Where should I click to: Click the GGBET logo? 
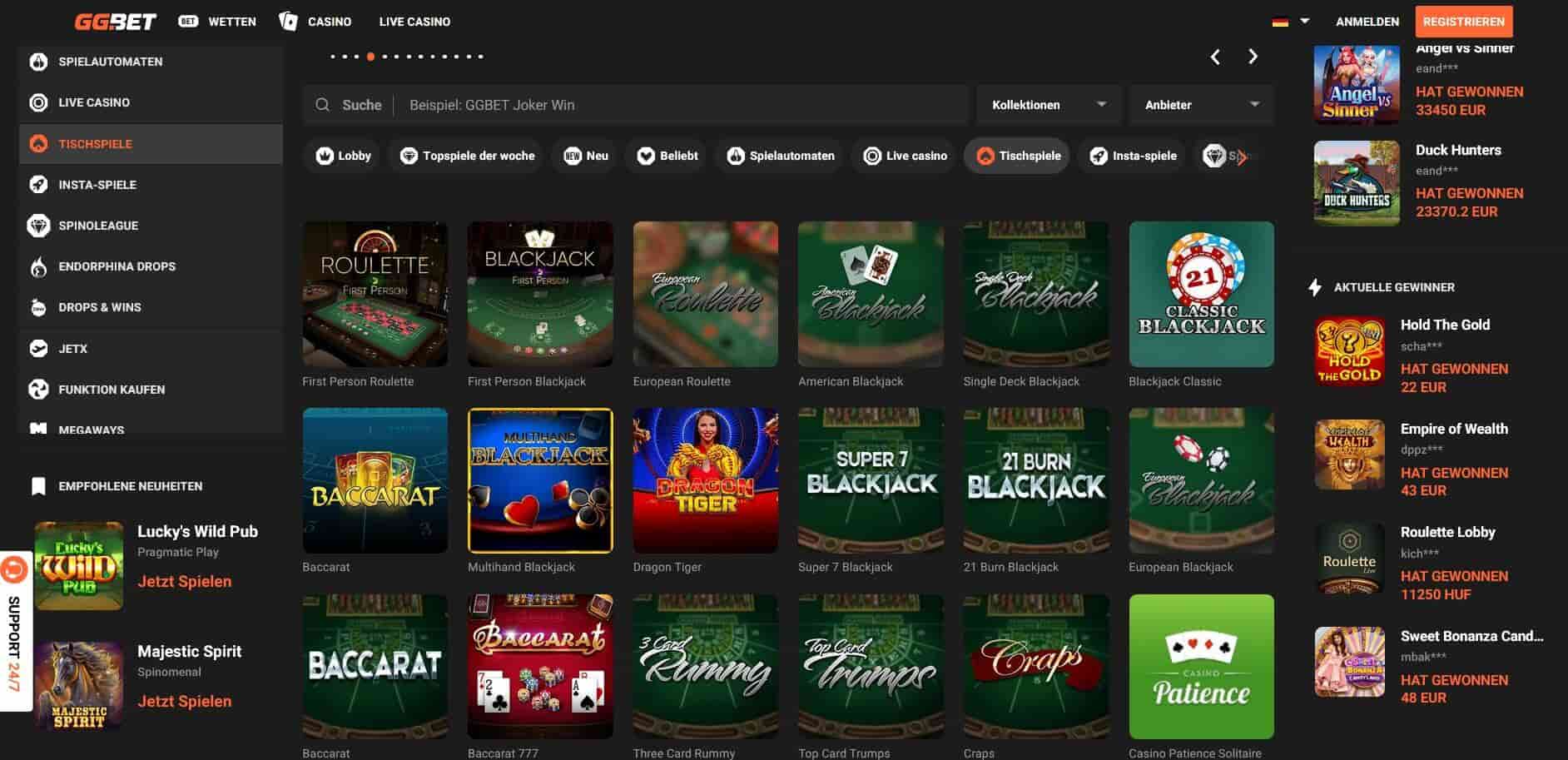(115, 22)
